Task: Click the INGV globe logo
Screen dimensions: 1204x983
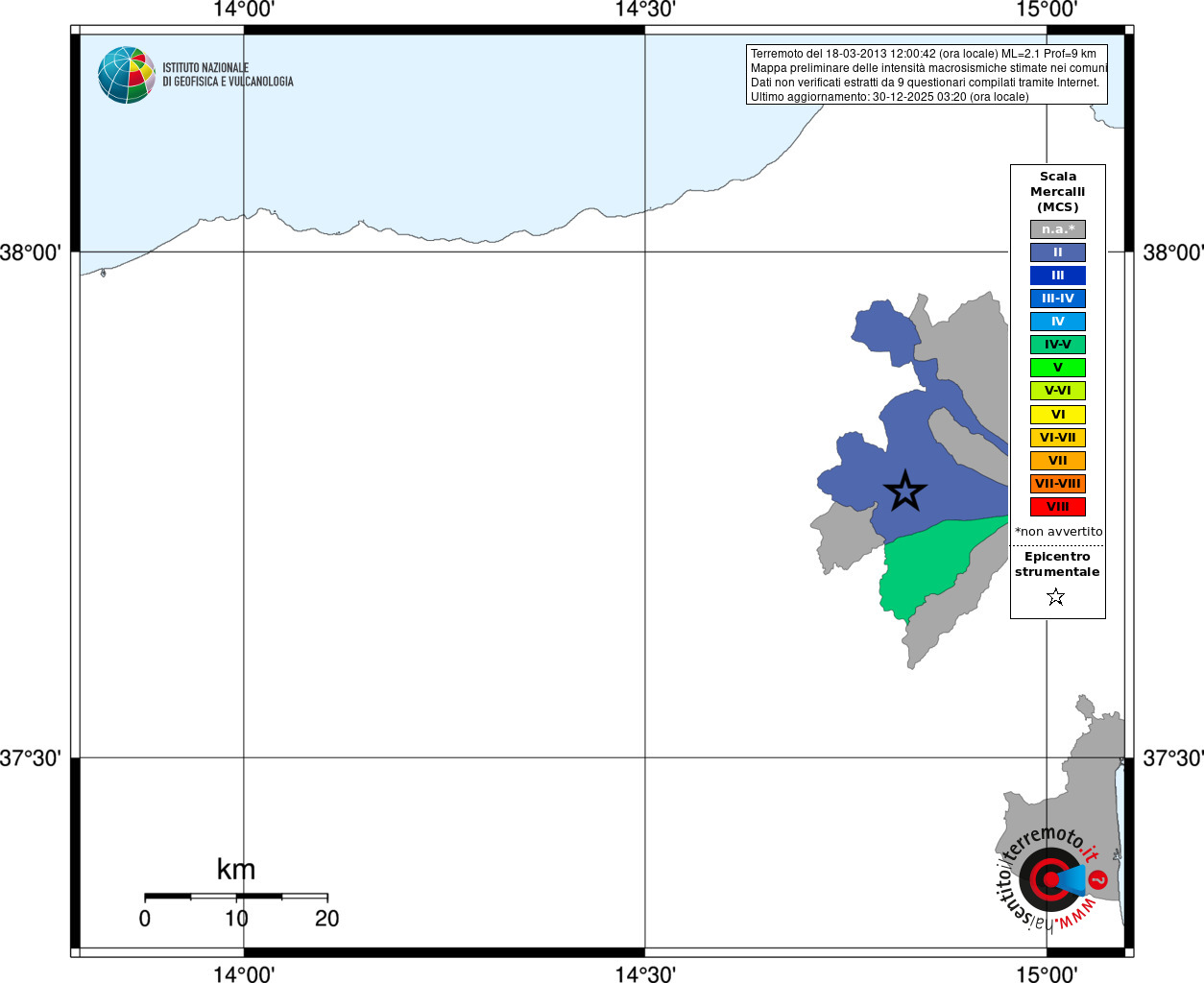Action: tap(127, 75)
